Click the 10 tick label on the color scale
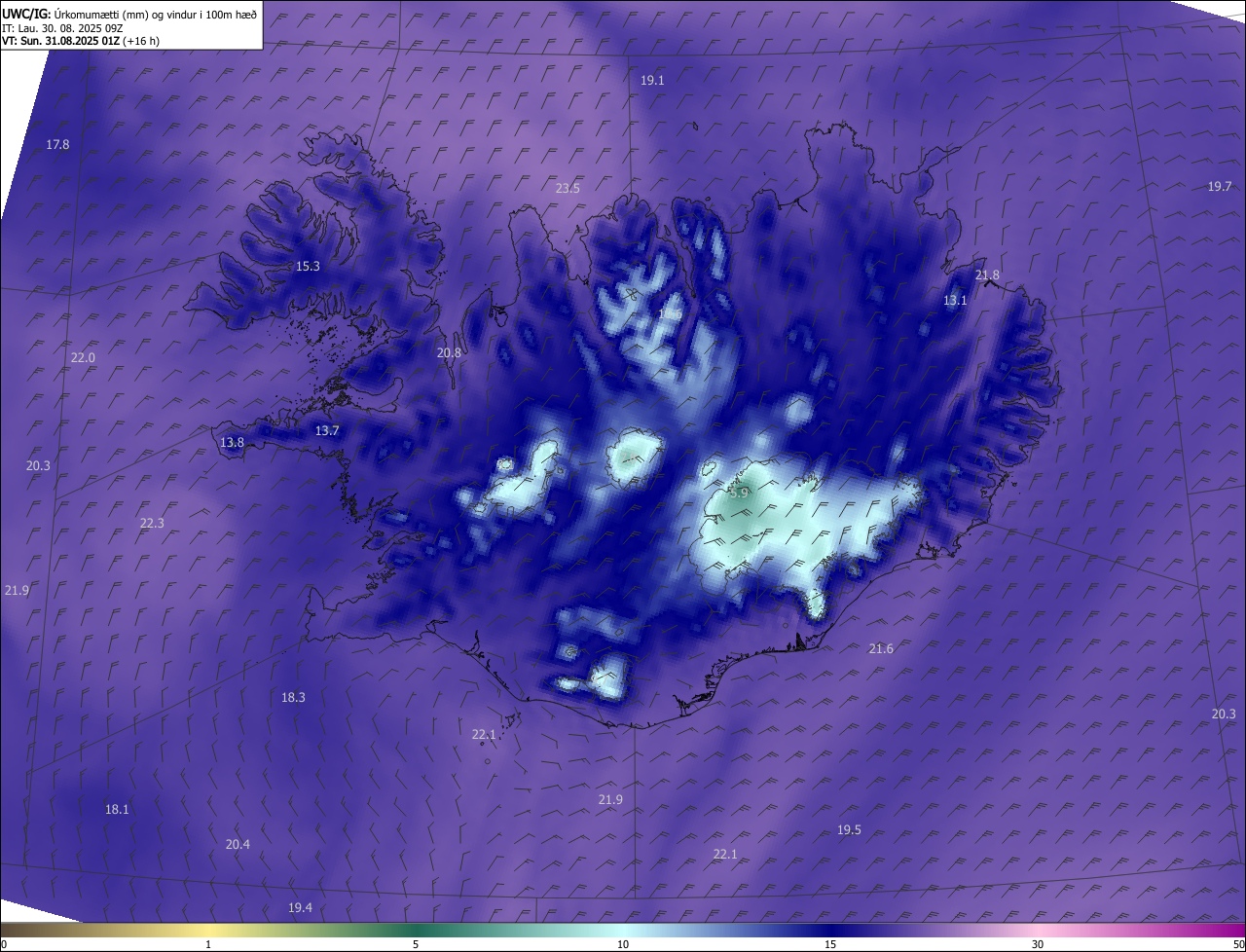1246x952 pixels. click(x=623, y=944)
